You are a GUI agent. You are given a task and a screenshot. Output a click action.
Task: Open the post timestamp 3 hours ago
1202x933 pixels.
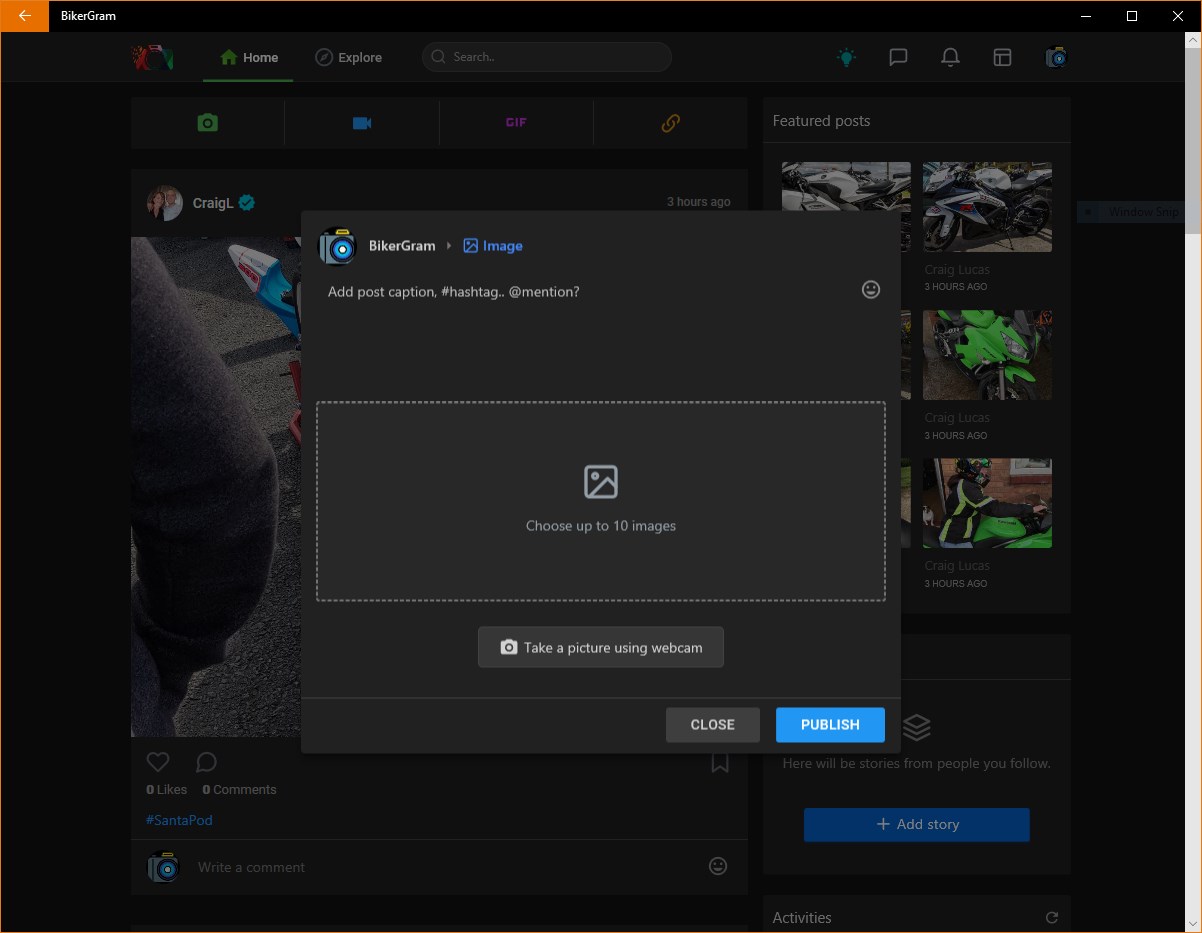[698, 202]
